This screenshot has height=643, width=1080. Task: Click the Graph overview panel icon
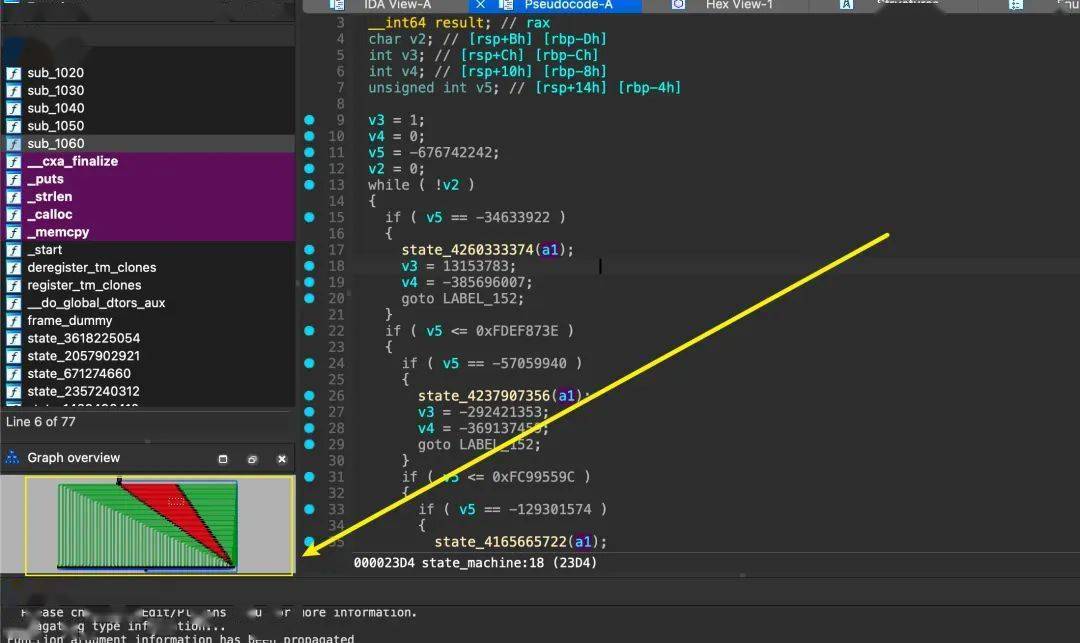(12, 457)
